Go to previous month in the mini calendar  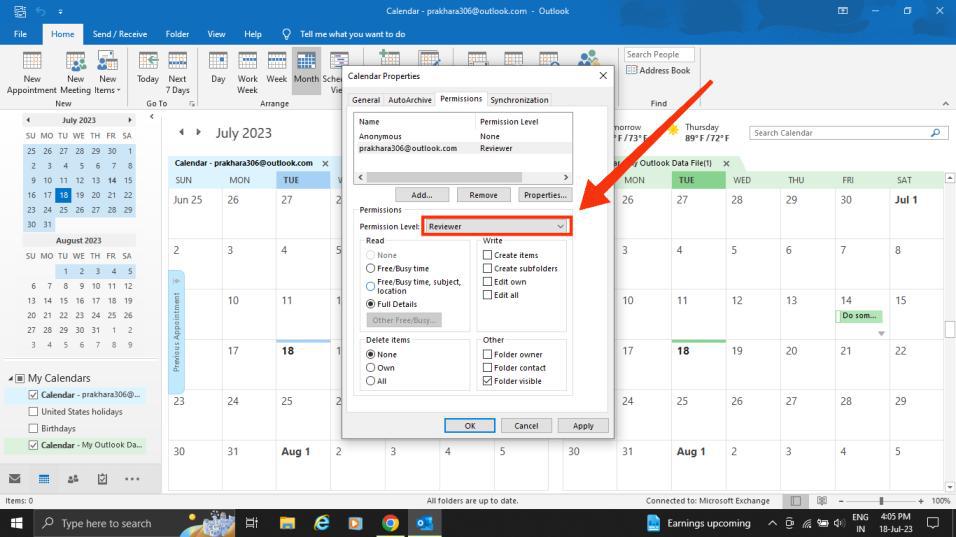click(x=28, y=120)
